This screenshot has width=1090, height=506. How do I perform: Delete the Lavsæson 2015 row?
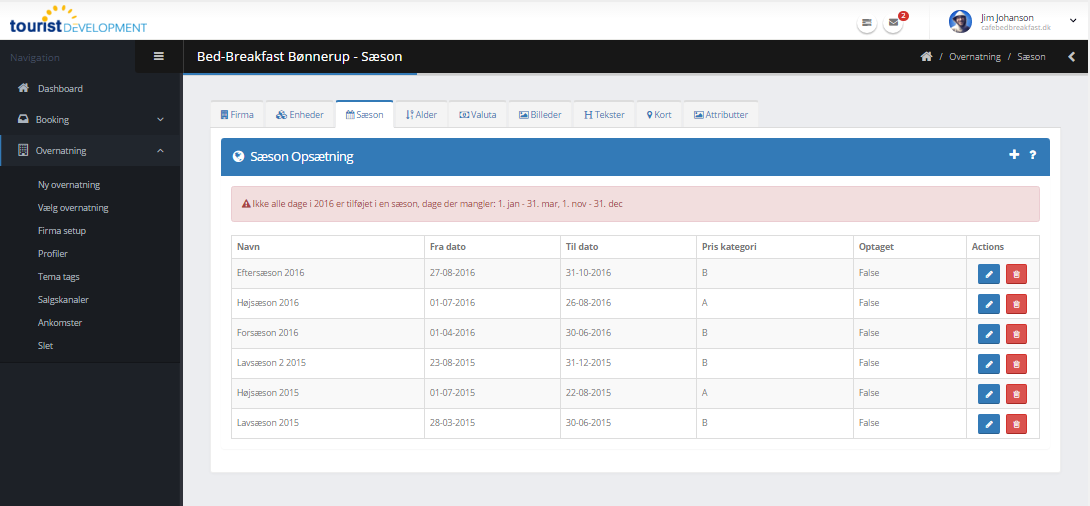point(1016,424)
